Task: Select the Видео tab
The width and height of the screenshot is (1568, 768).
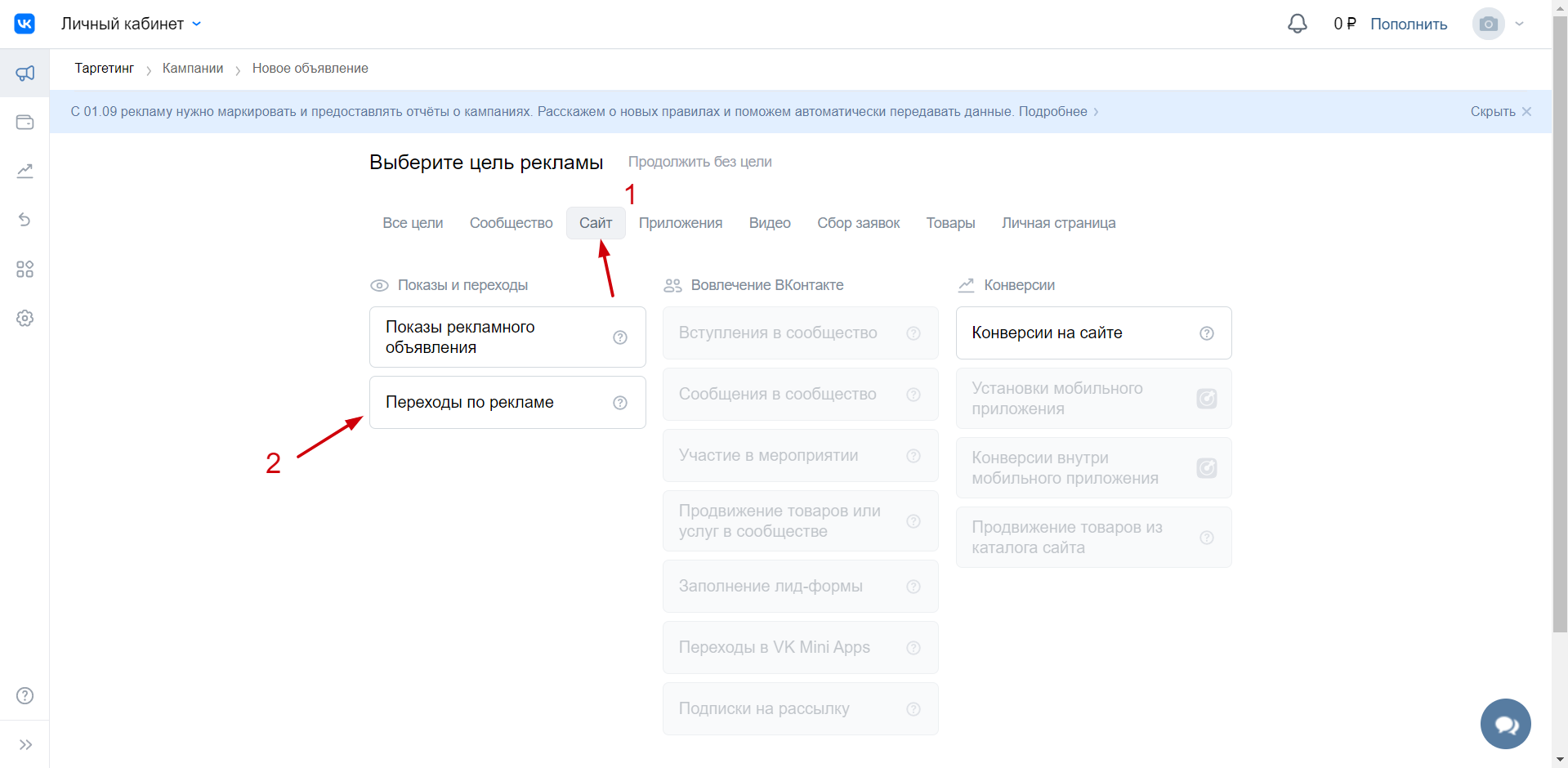Action: [770, 223]
